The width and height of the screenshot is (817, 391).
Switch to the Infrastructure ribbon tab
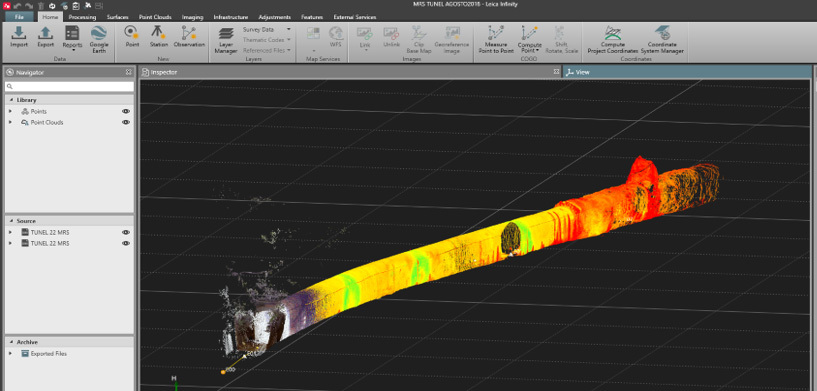point(230,17)
